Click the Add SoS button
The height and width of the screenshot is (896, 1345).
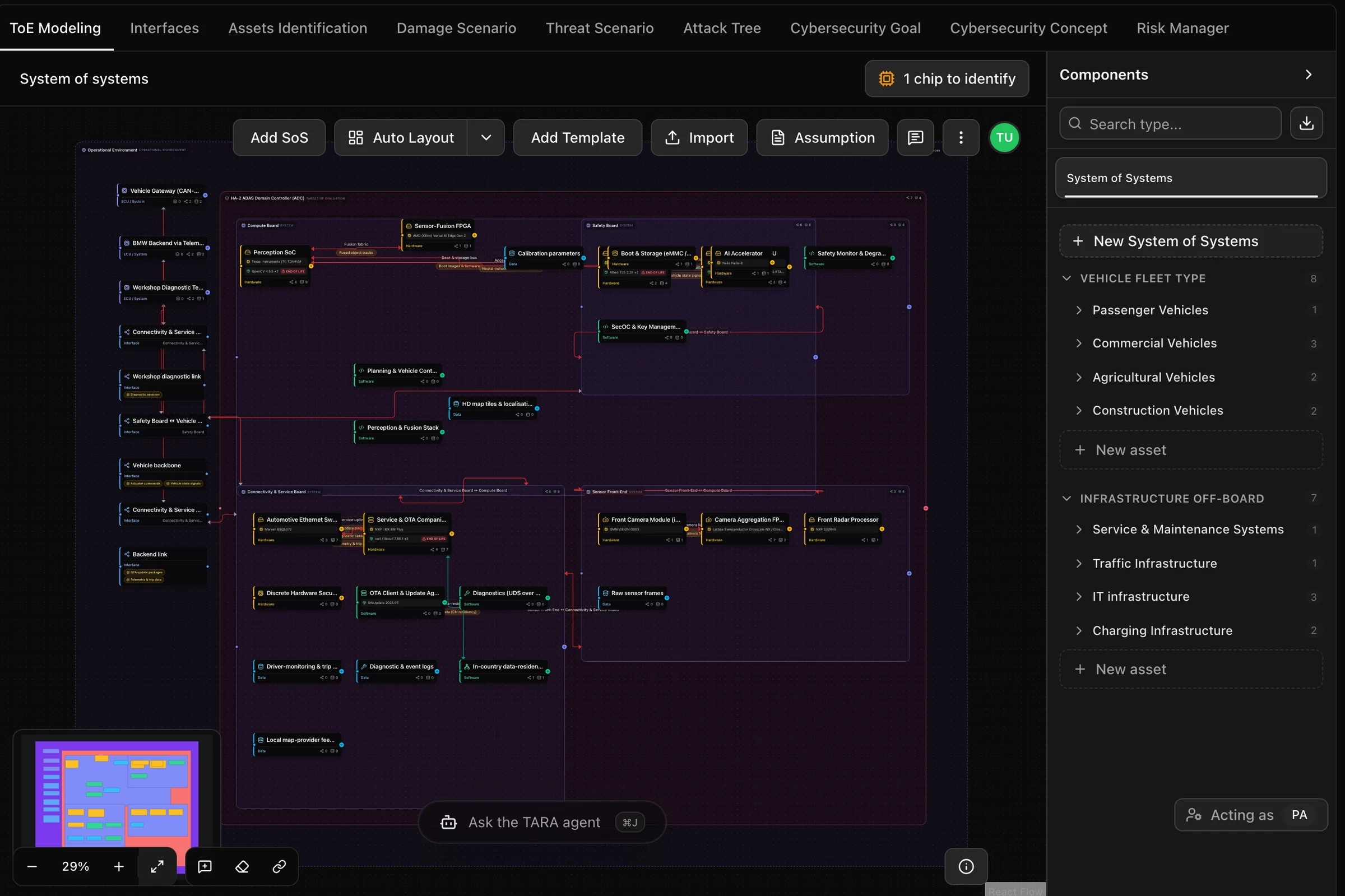tap(279, 138)
